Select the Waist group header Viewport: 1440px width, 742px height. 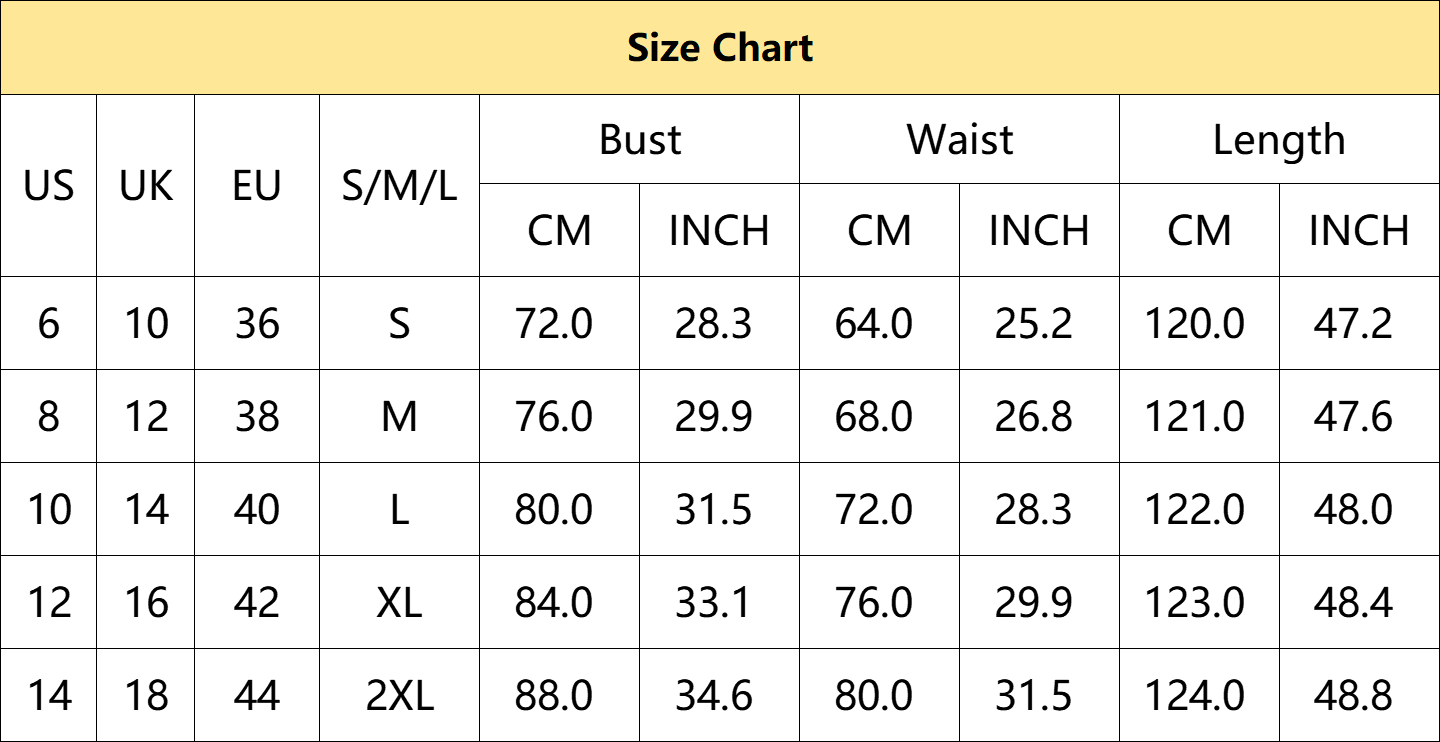click(959, 139)
